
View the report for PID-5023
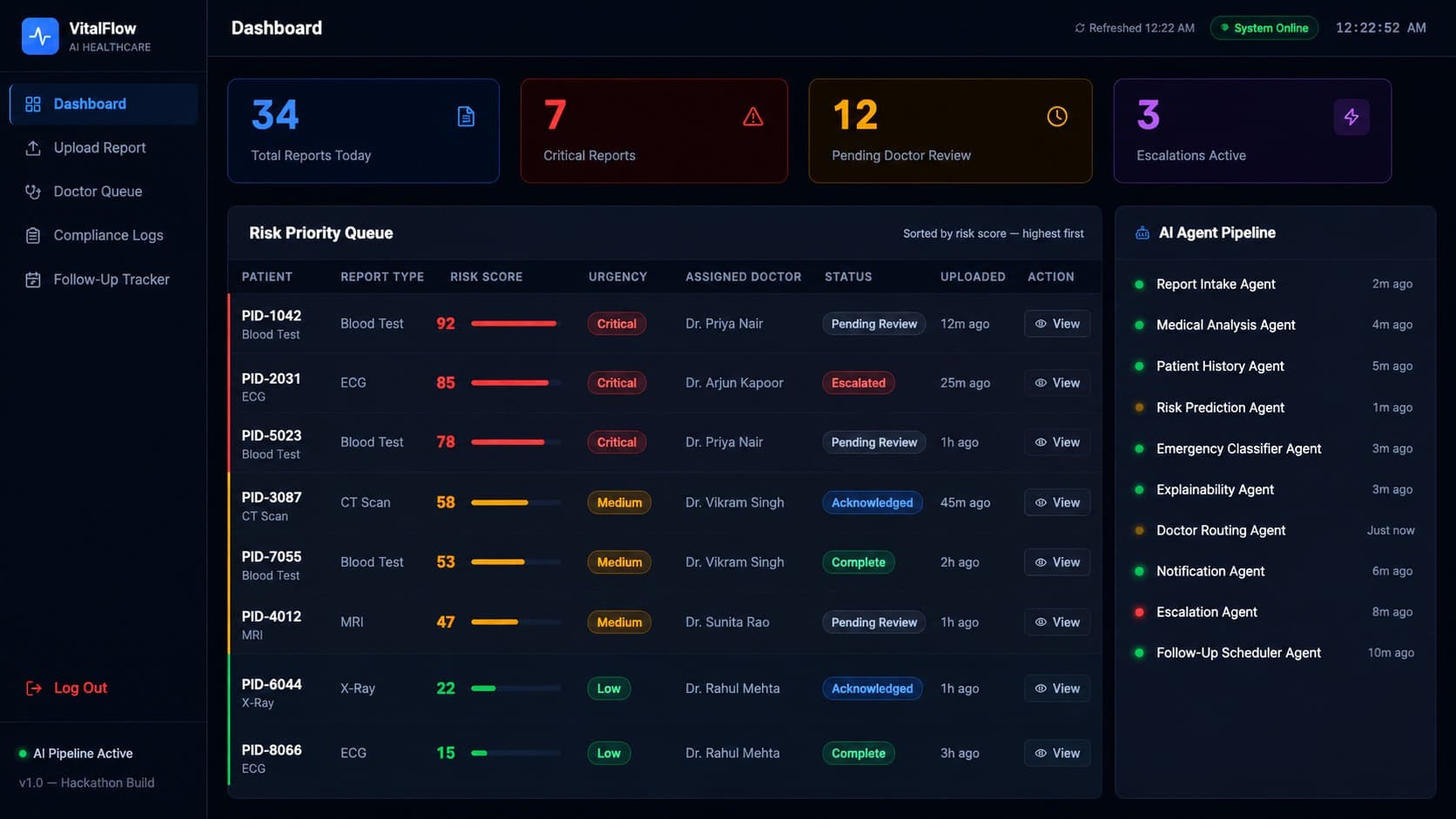[x=1057, y=442]
